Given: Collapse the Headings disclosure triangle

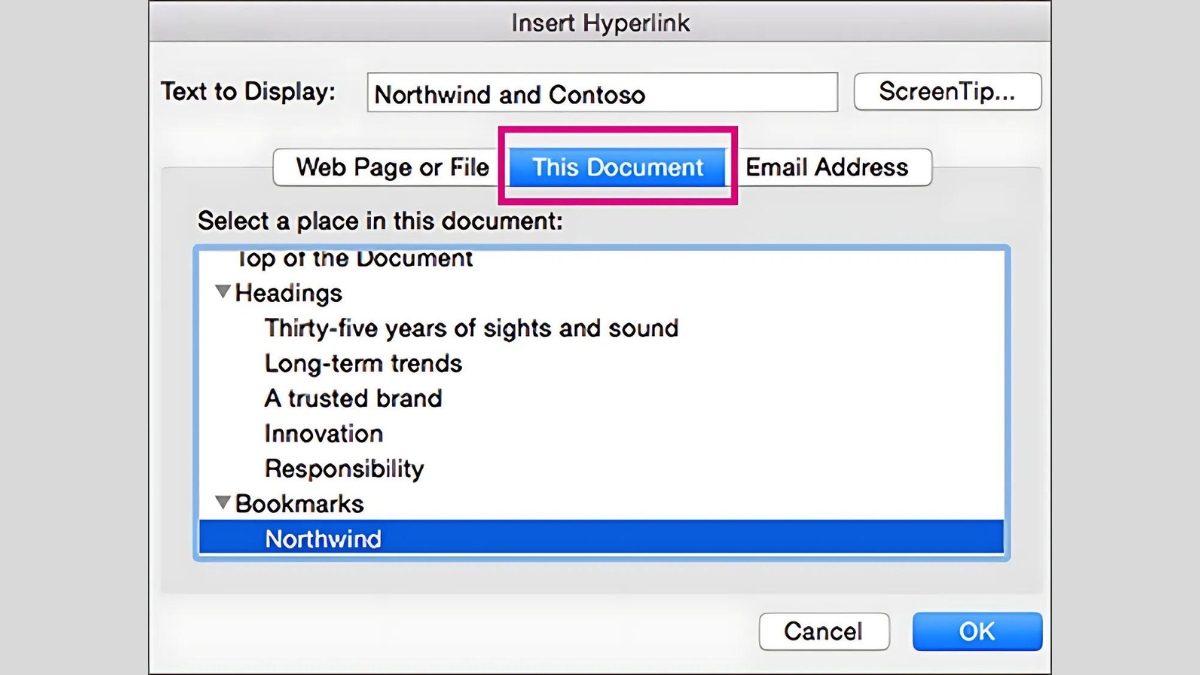Looking at the screenshot, I should click(x=223, y=292).
